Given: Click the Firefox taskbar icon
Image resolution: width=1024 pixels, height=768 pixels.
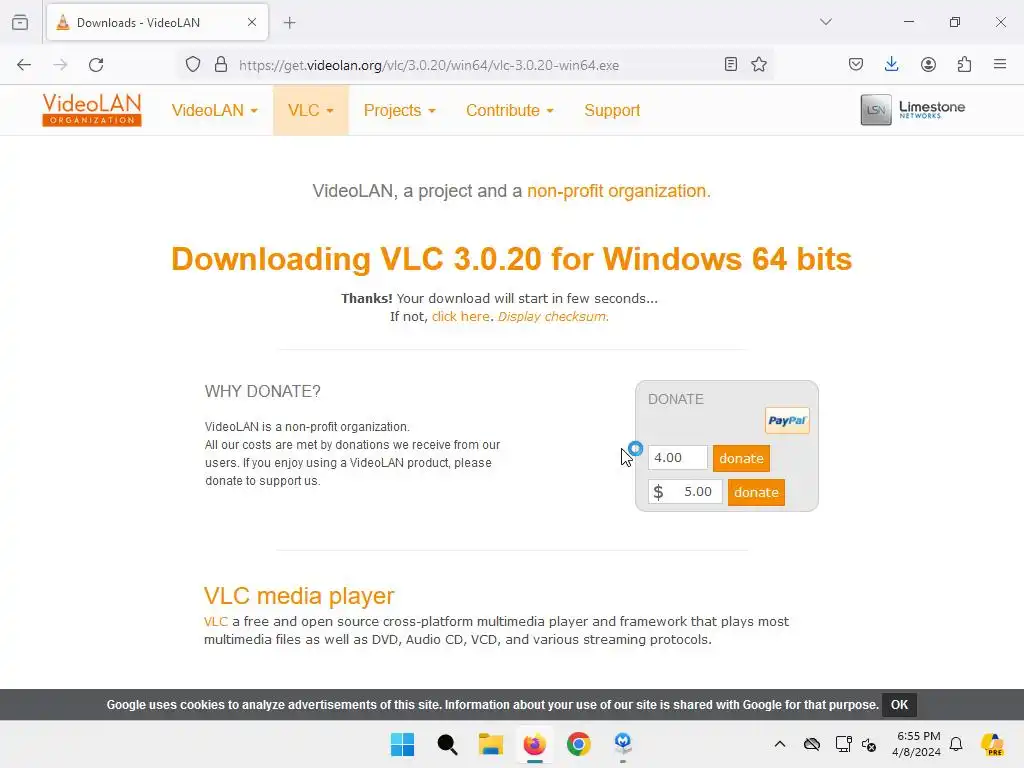Looking at the screenshot, I should [534, 744].
